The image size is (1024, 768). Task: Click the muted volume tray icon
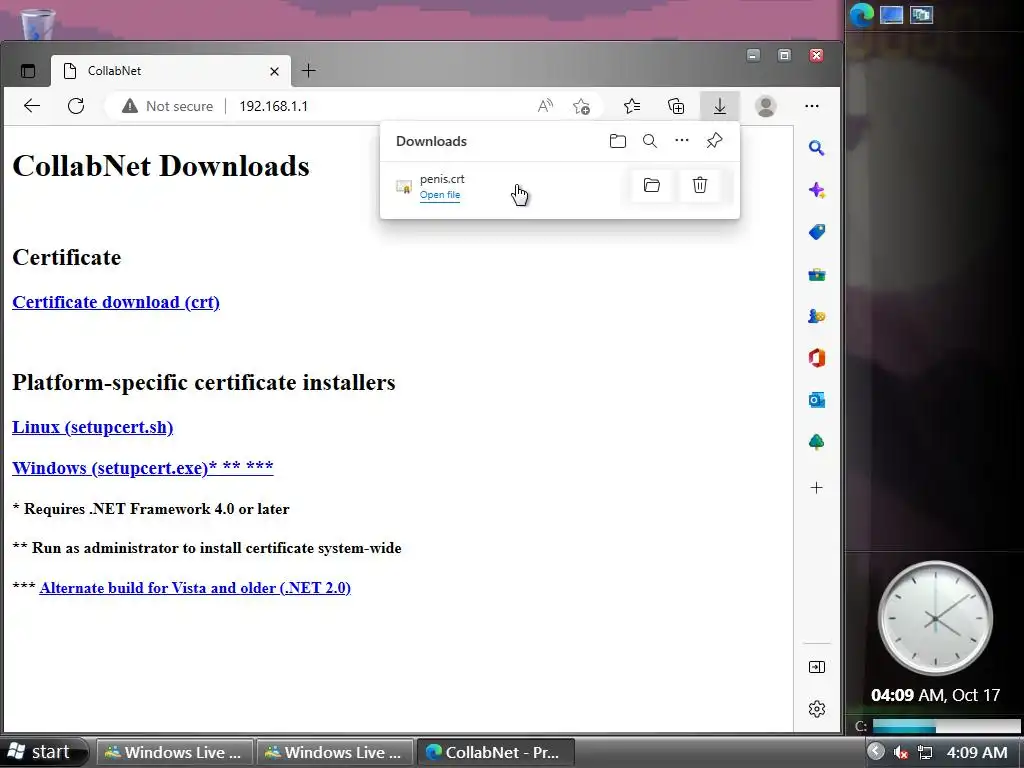point(901,752)
